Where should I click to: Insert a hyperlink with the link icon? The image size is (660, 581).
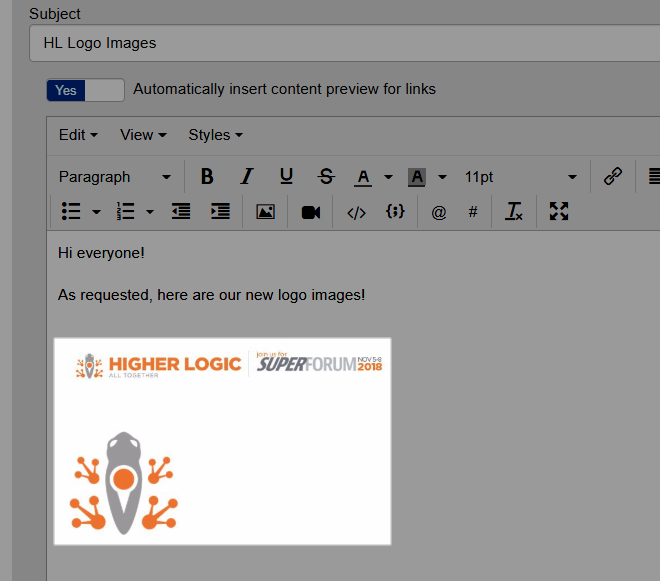pyautogui.click(x=612, y=176)
